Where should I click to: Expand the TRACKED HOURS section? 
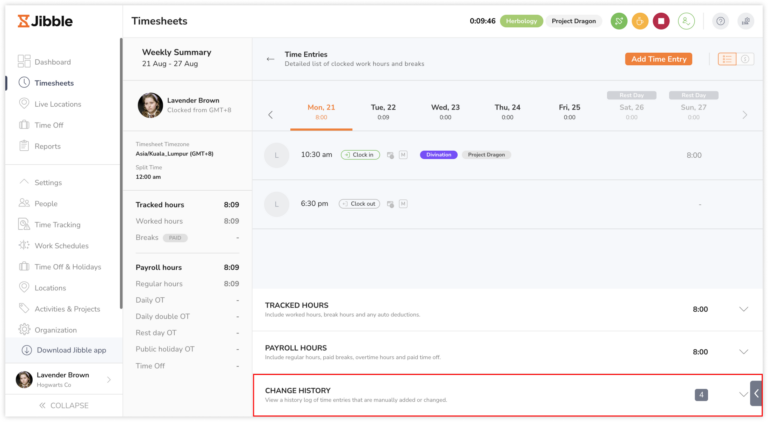pos(744,309)
